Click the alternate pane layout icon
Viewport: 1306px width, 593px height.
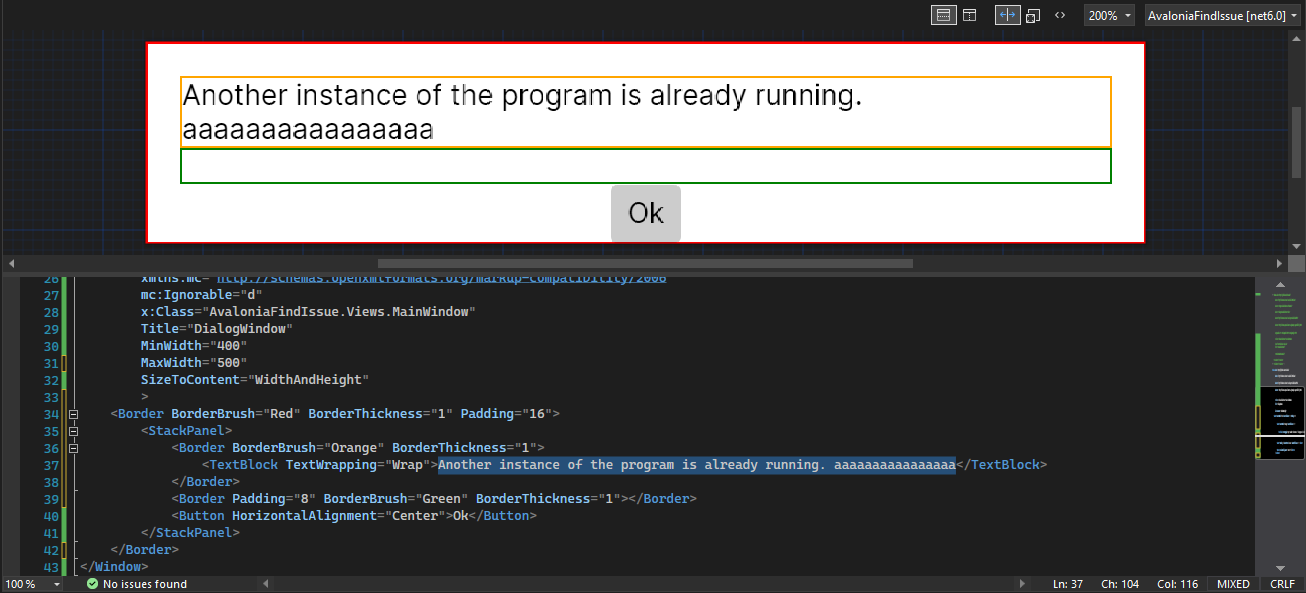[x=969, y=14]
